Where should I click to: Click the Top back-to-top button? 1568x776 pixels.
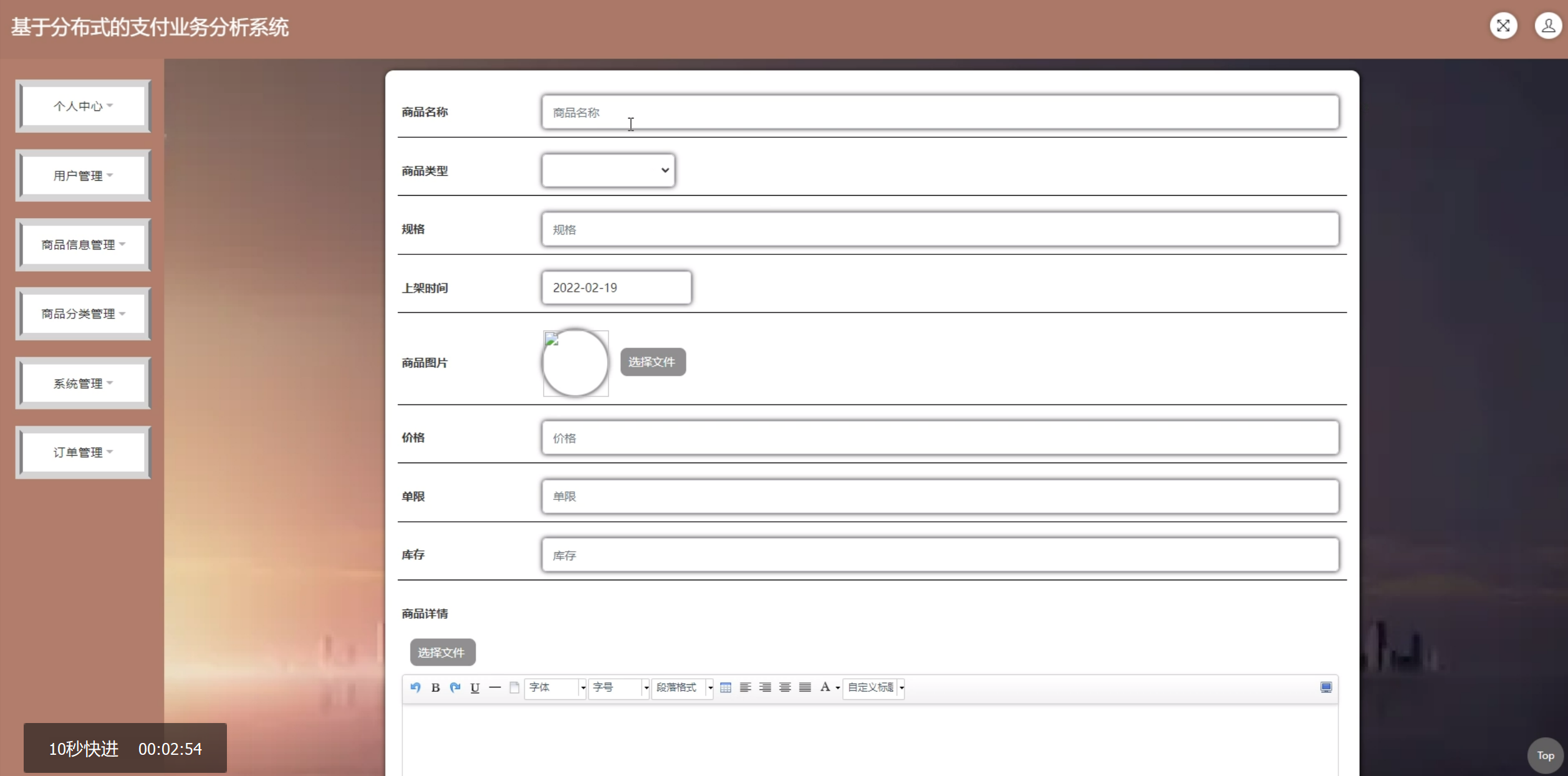[1545, 755]
